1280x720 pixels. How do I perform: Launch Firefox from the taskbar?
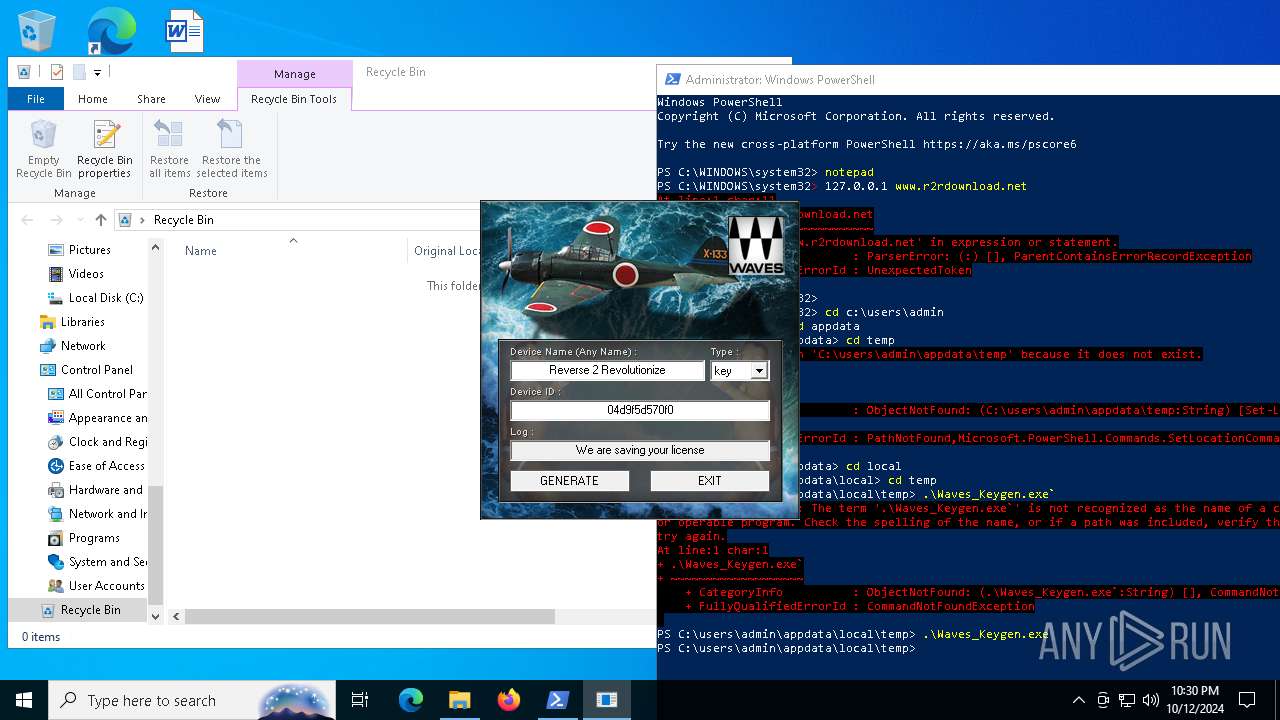[x=508, y=700]
